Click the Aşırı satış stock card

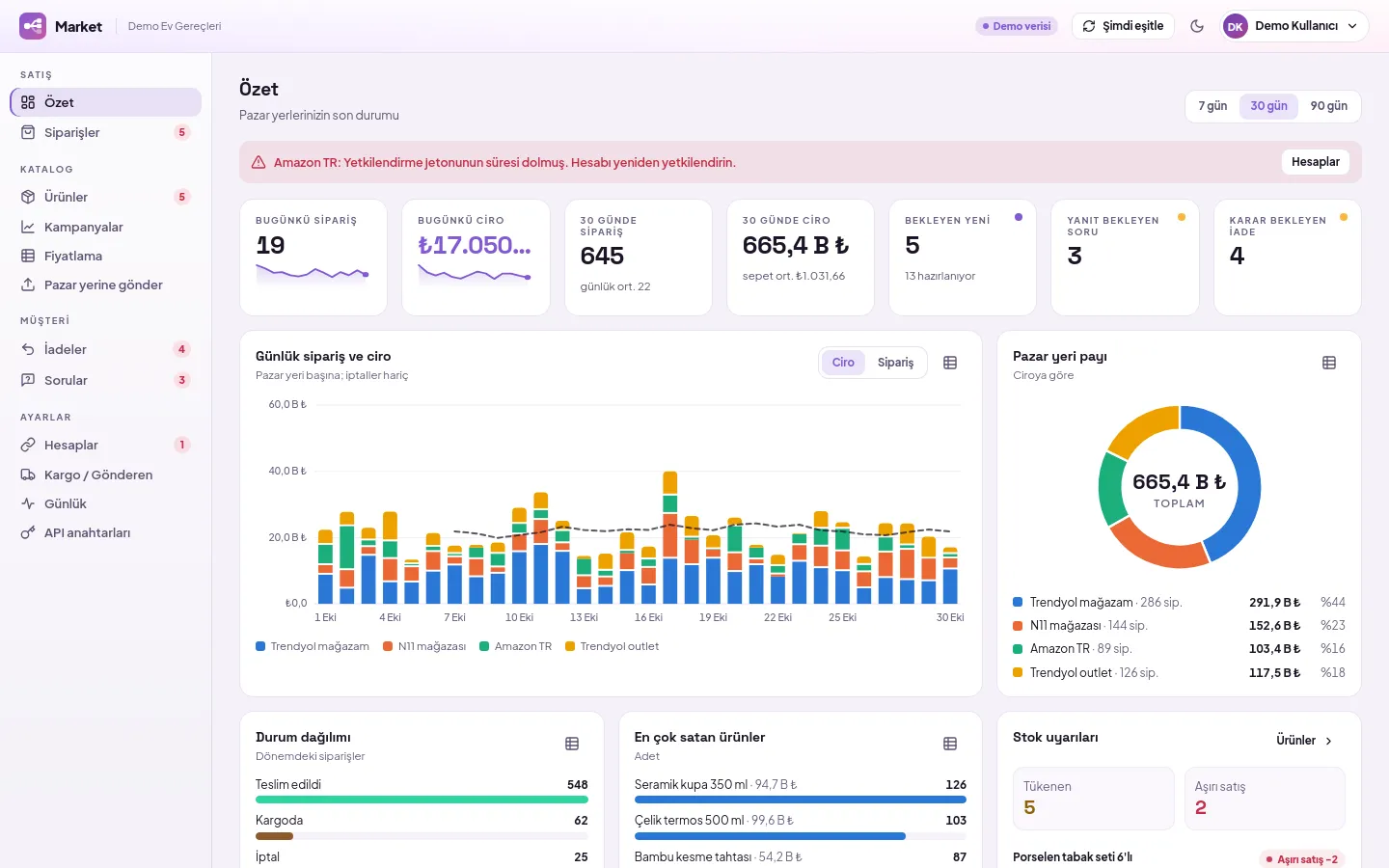[x=1265, y=799]
